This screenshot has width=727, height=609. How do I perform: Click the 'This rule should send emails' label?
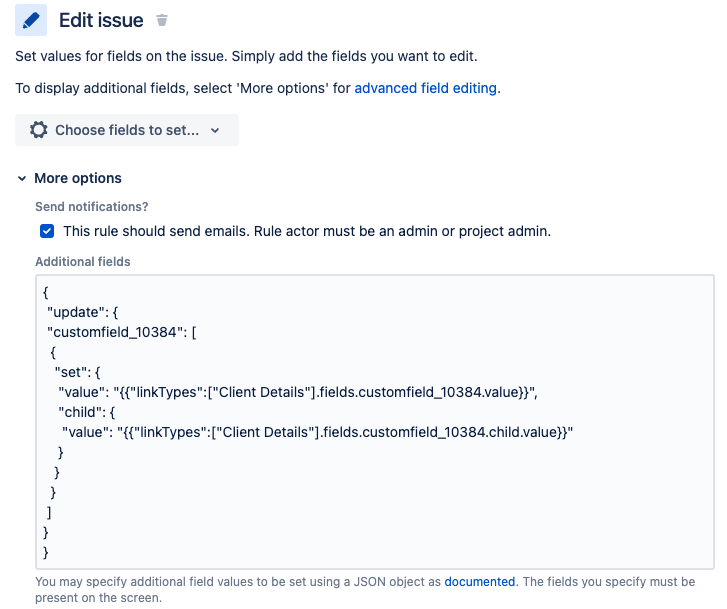tap(307, 231)
